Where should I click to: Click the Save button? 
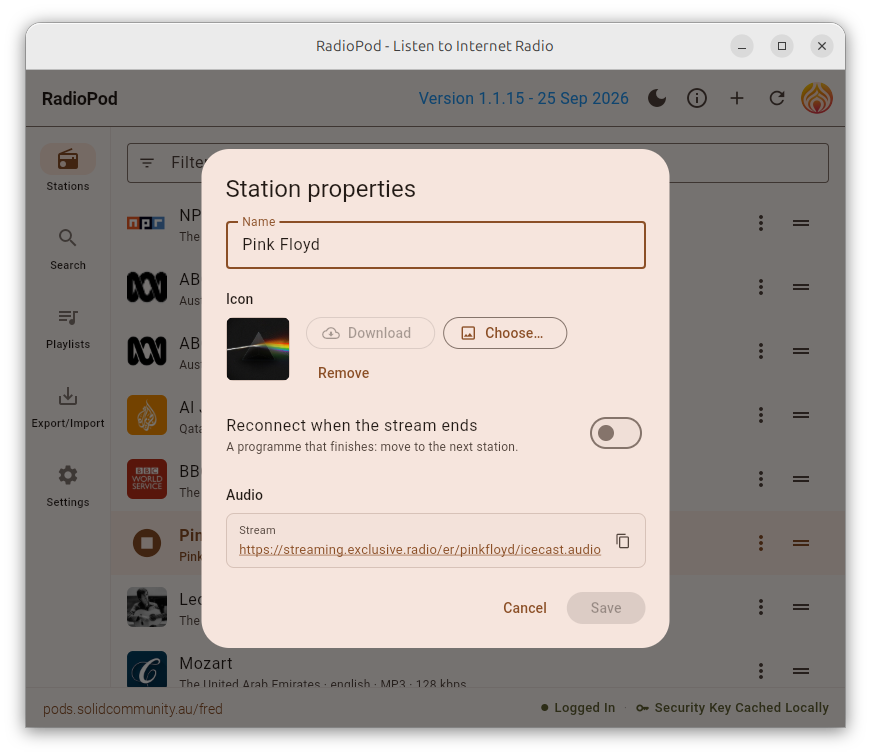coord(605,608)
